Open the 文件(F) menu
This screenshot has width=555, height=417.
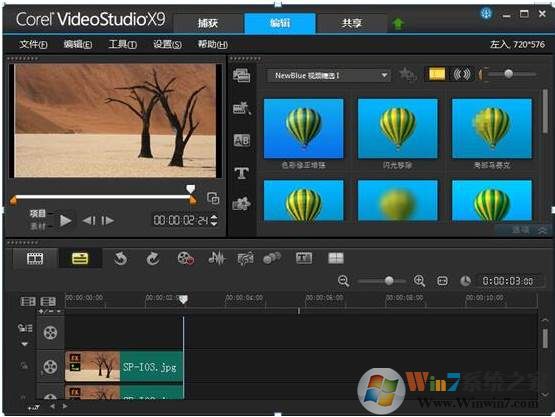(33, 44)
